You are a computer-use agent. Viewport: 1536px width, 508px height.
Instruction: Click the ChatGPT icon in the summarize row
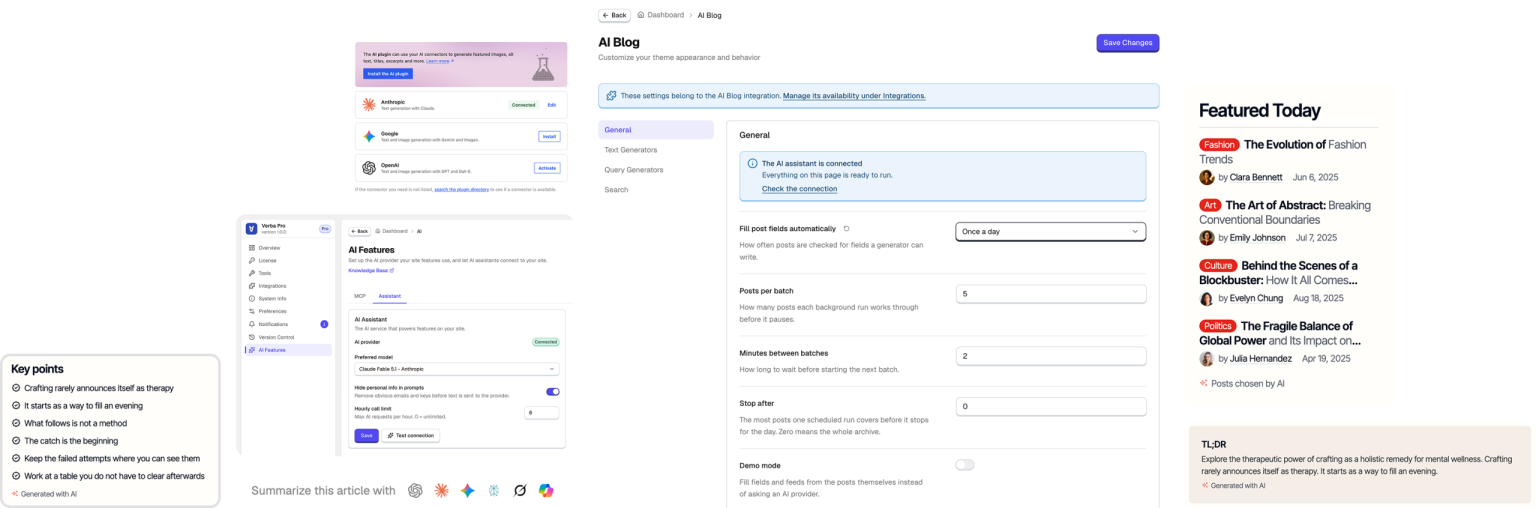415,490
